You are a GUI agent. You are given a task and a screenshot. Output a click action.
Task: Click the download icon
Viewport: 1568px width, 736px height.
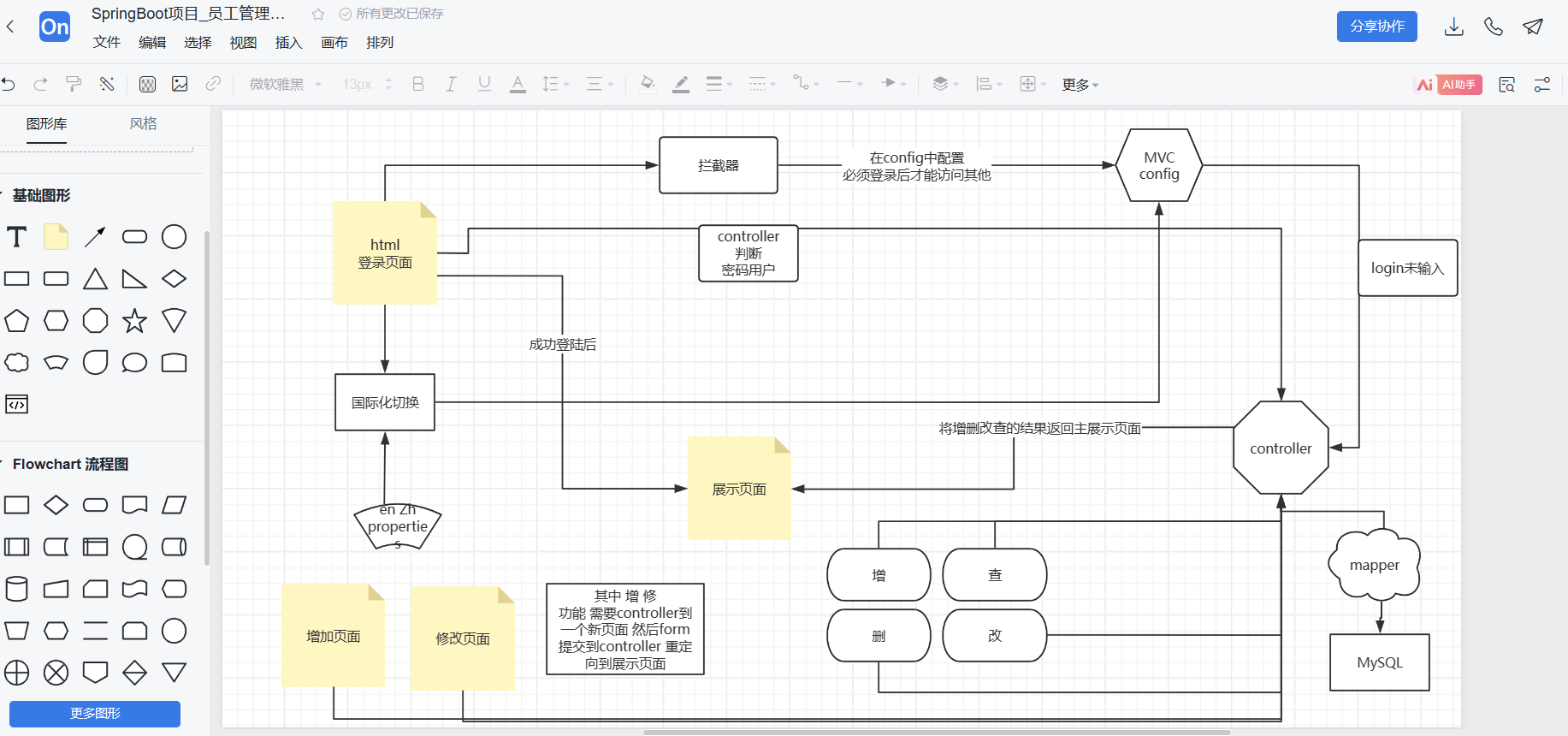[1454, 27]
